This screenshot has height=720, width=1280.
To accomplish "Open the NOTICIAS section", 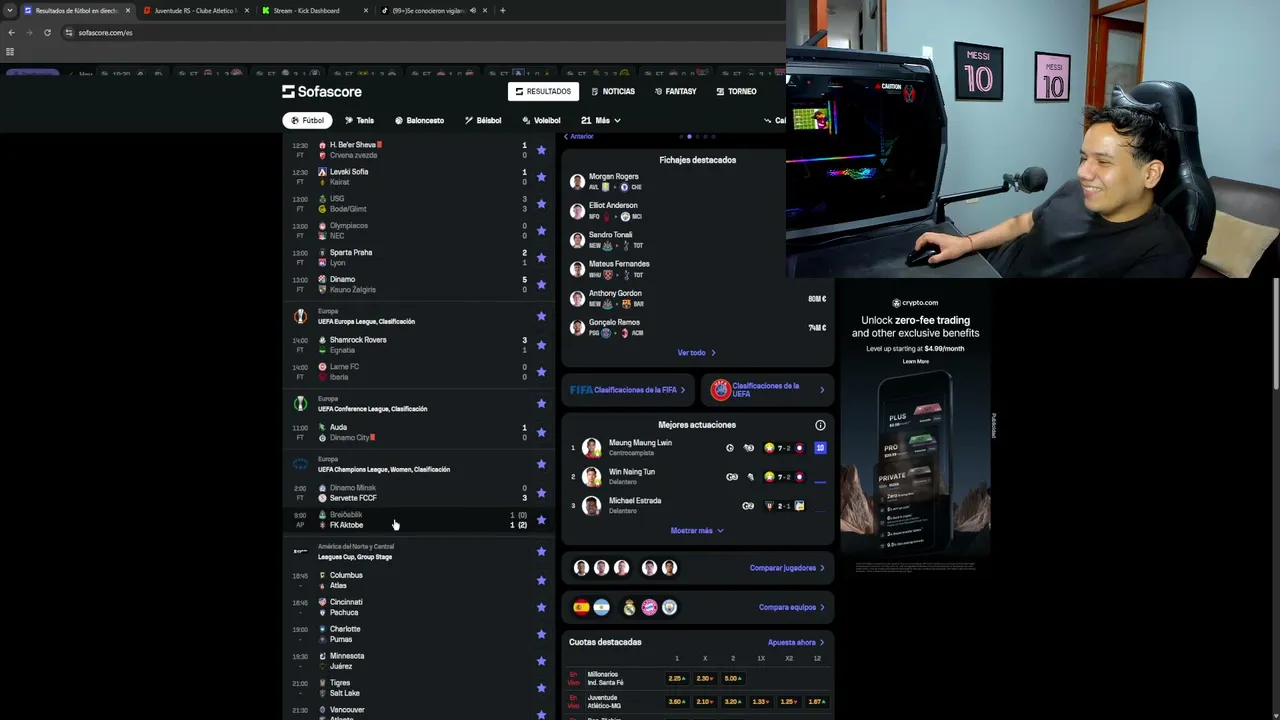I will (613, 91).
